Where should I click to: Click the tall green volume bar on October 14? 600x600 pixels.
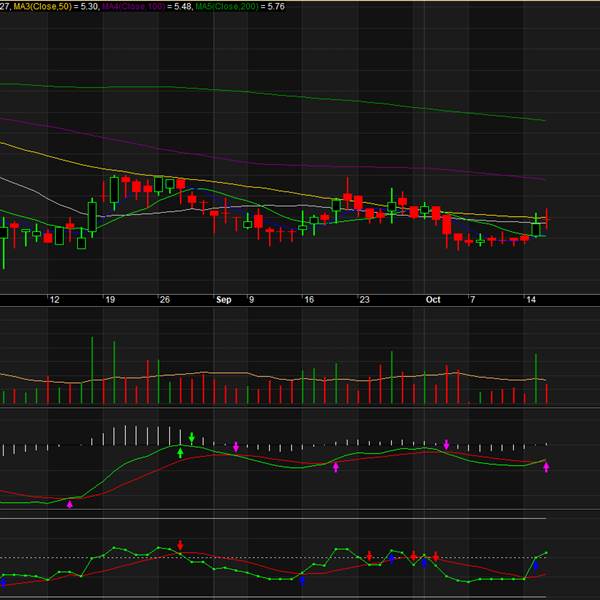pyautogui.click(x=536, y=379)
